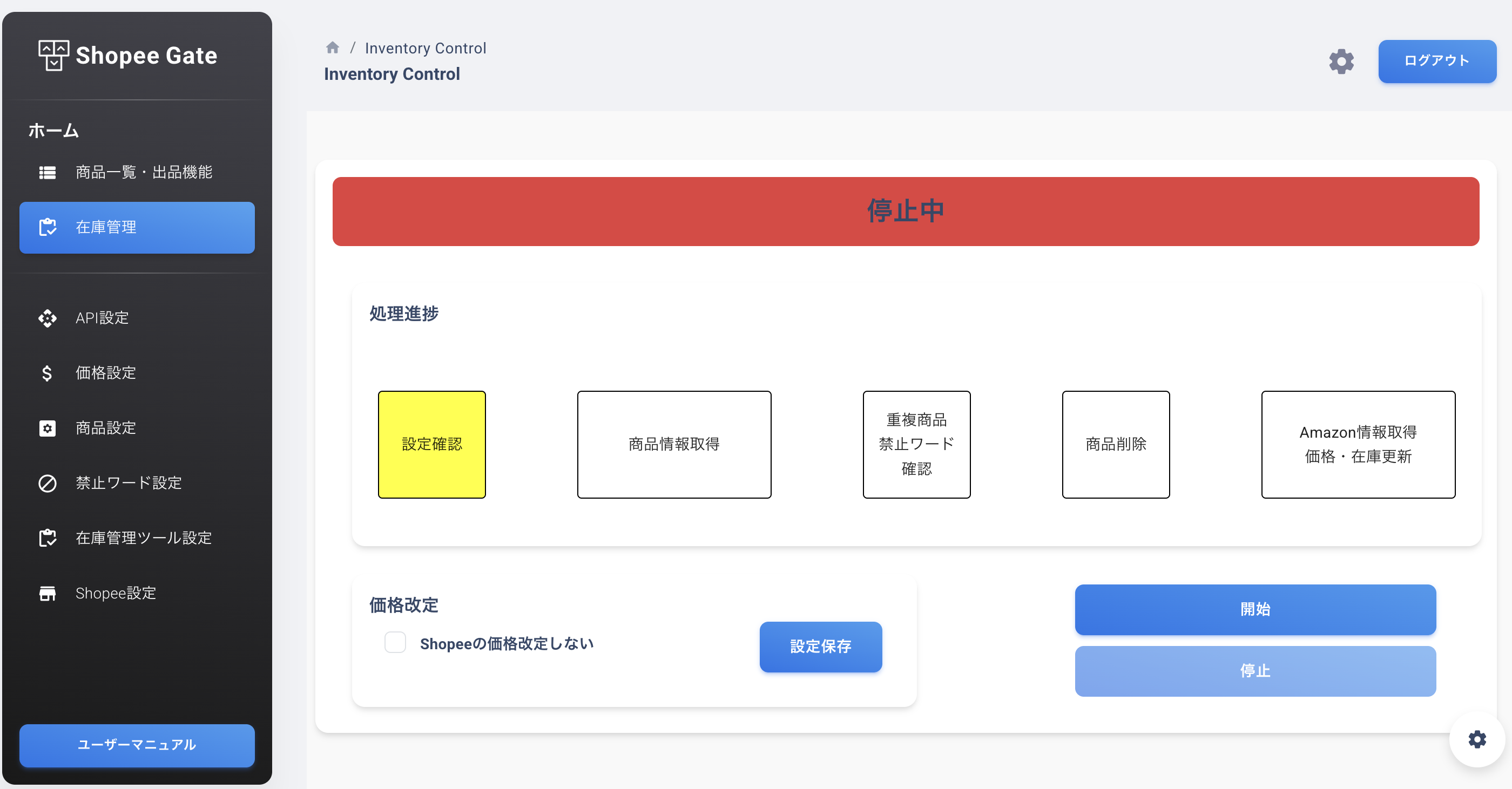Screen dimensions: 1512x789
Task: Click the store icon beside Shopee設定
Action: (48, 594)
